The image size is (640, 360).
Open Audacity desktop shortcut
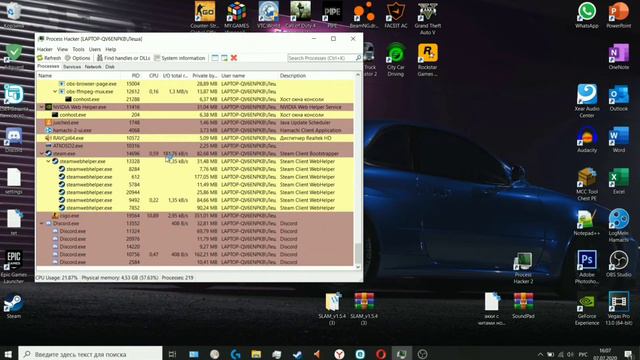(x=587, y=140)
